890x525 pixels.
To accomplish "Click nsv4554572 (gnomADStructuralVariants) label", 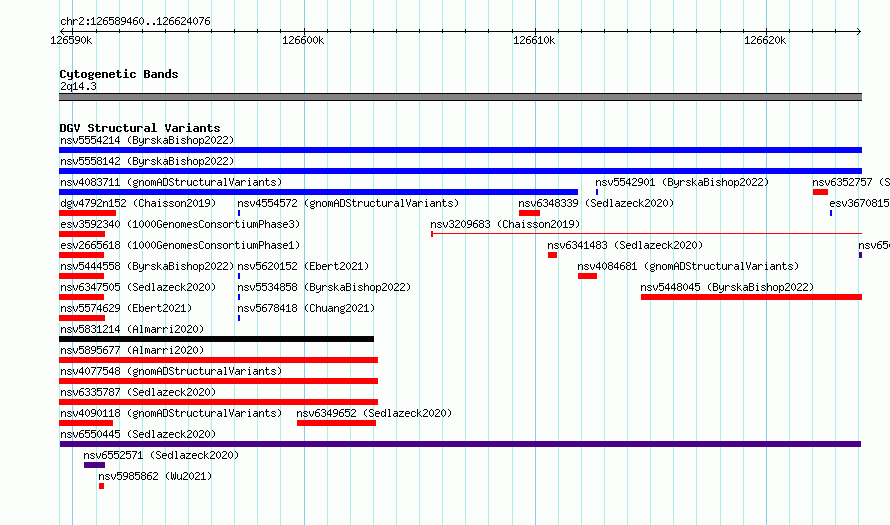I will 348,203.
